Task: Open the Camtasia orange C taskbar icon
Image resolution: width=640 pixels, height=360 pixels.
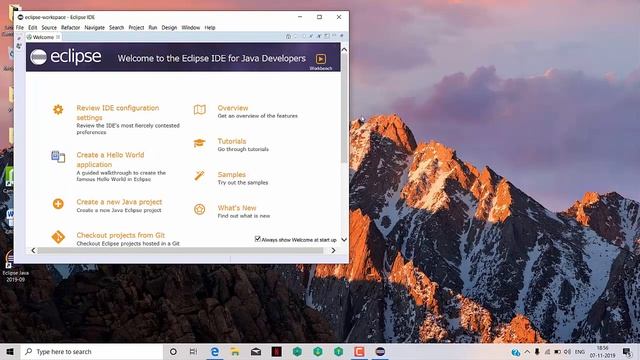Action: (359, 351)
